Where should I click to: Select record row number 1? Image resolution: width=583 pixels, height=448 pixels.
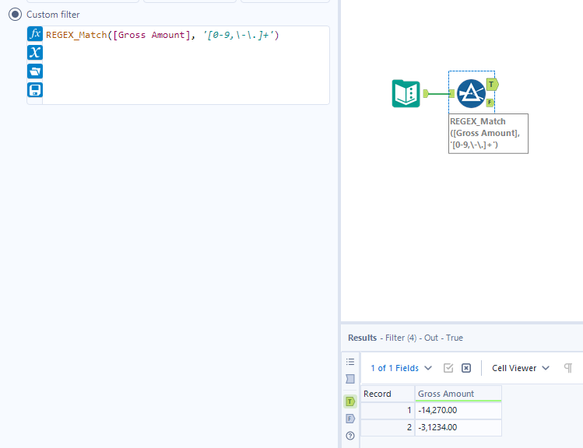click(x=387, y=410)
